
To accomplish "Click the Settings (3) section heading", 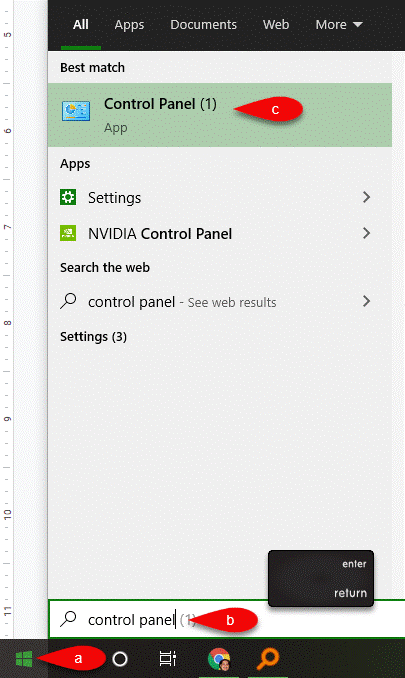I will [x=93, y=336].
